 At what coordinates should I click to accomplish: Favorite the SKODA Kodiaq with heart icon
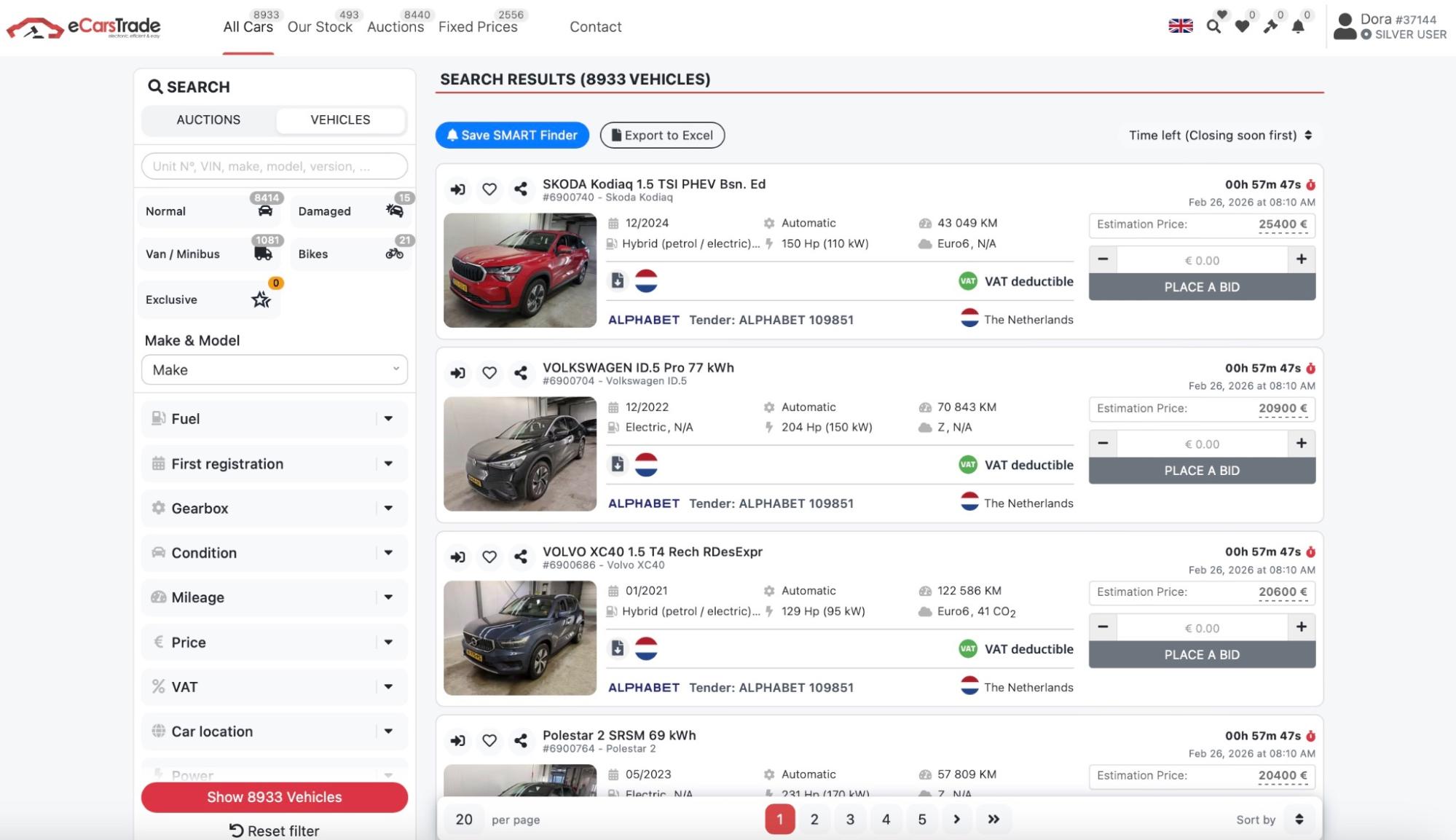tap(489, 189)
